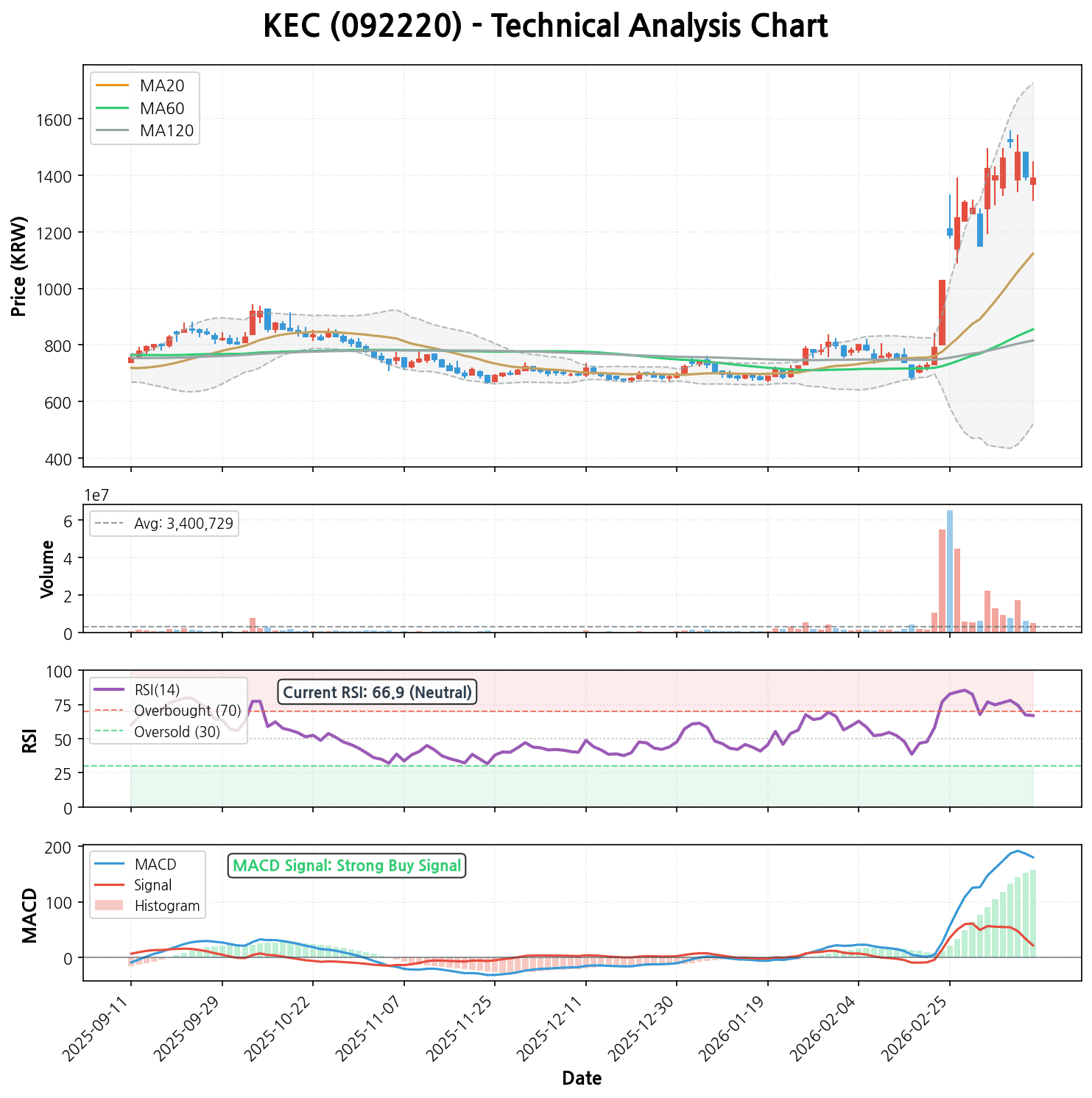Click the Histogram legend swatch
The height and width of the screenshot is (1098, 1092).
click(109, 906)
